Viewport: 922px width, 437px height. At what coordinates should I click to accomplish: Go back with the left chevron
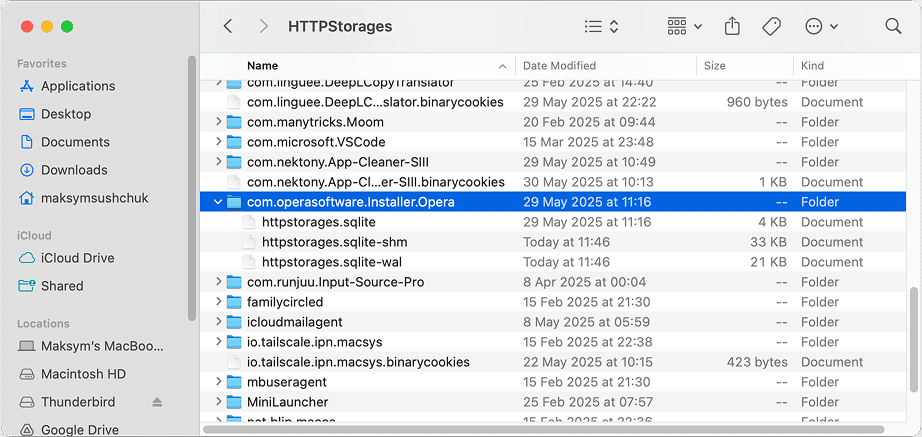click(228, 26)
